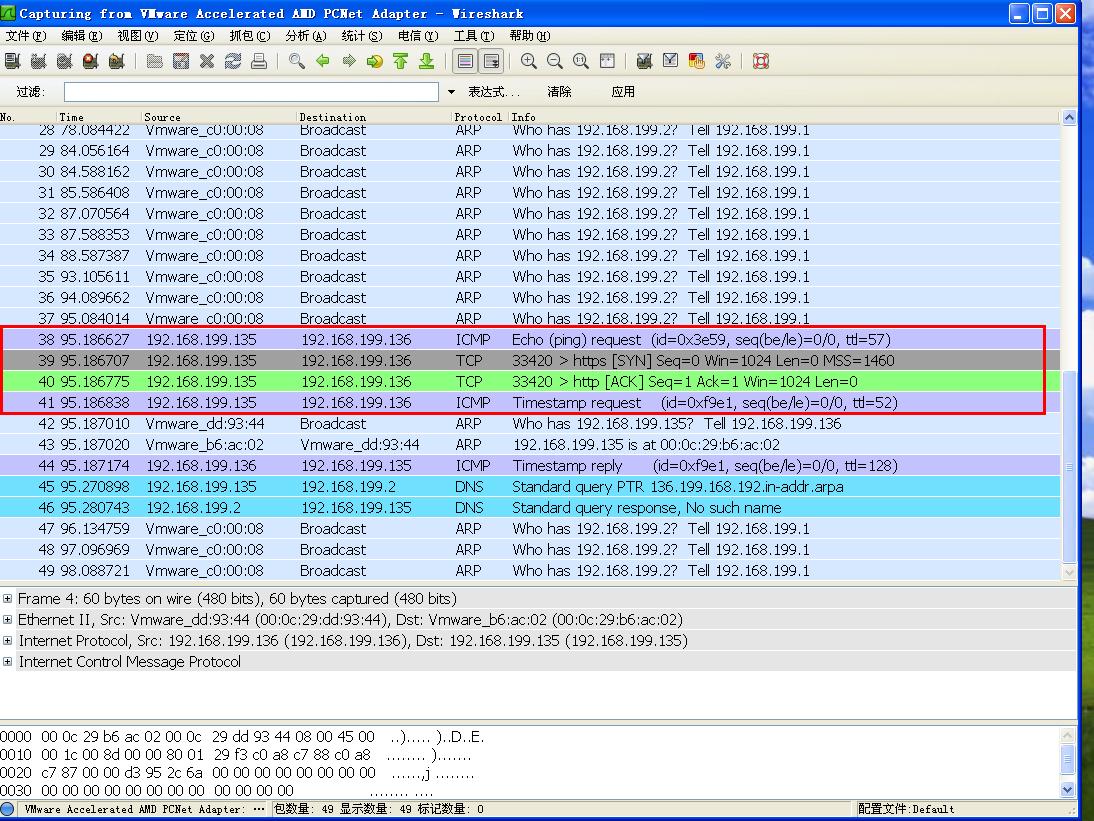The width and height of the screenshot is (1094, 821).
Task: Expand Internet Control Message Protocol row
Action: click(x=8, y=661)
